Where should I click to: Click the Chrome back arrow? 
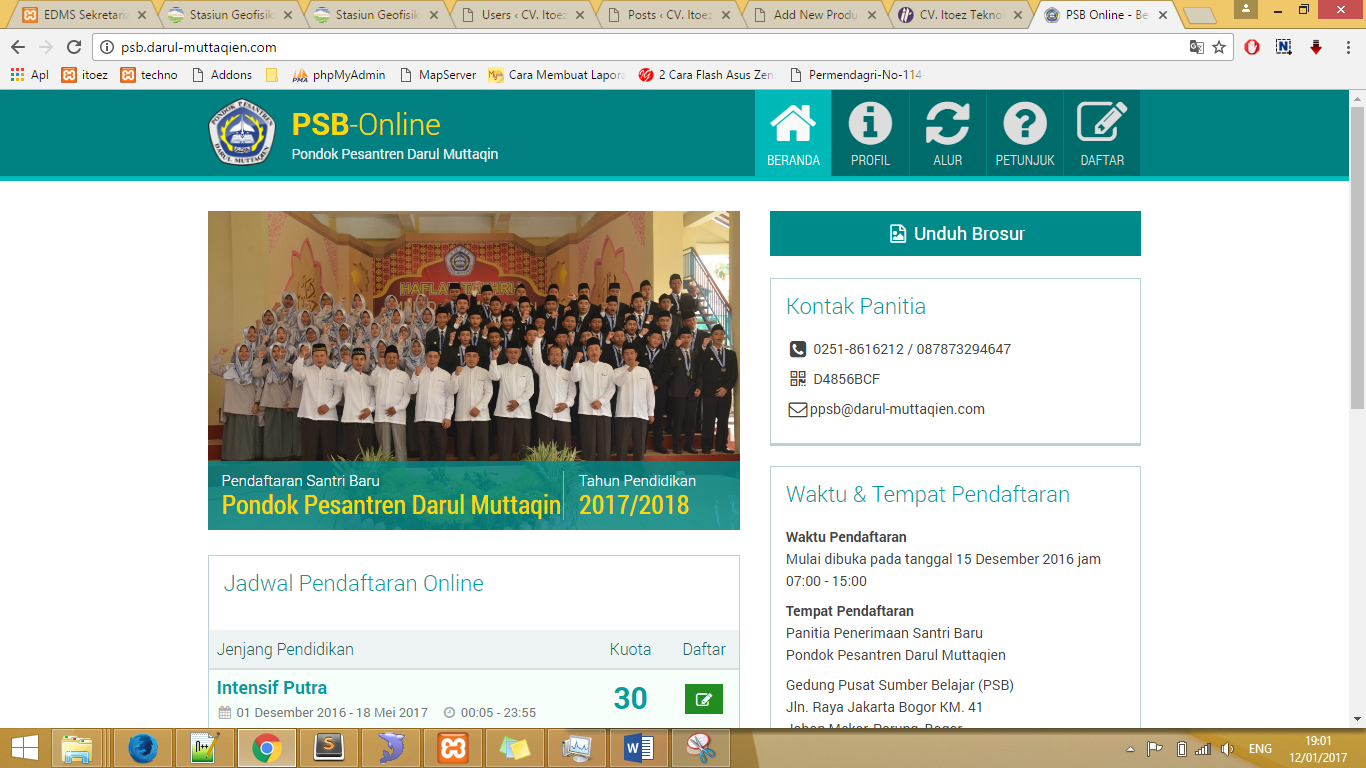coord(18,47)
